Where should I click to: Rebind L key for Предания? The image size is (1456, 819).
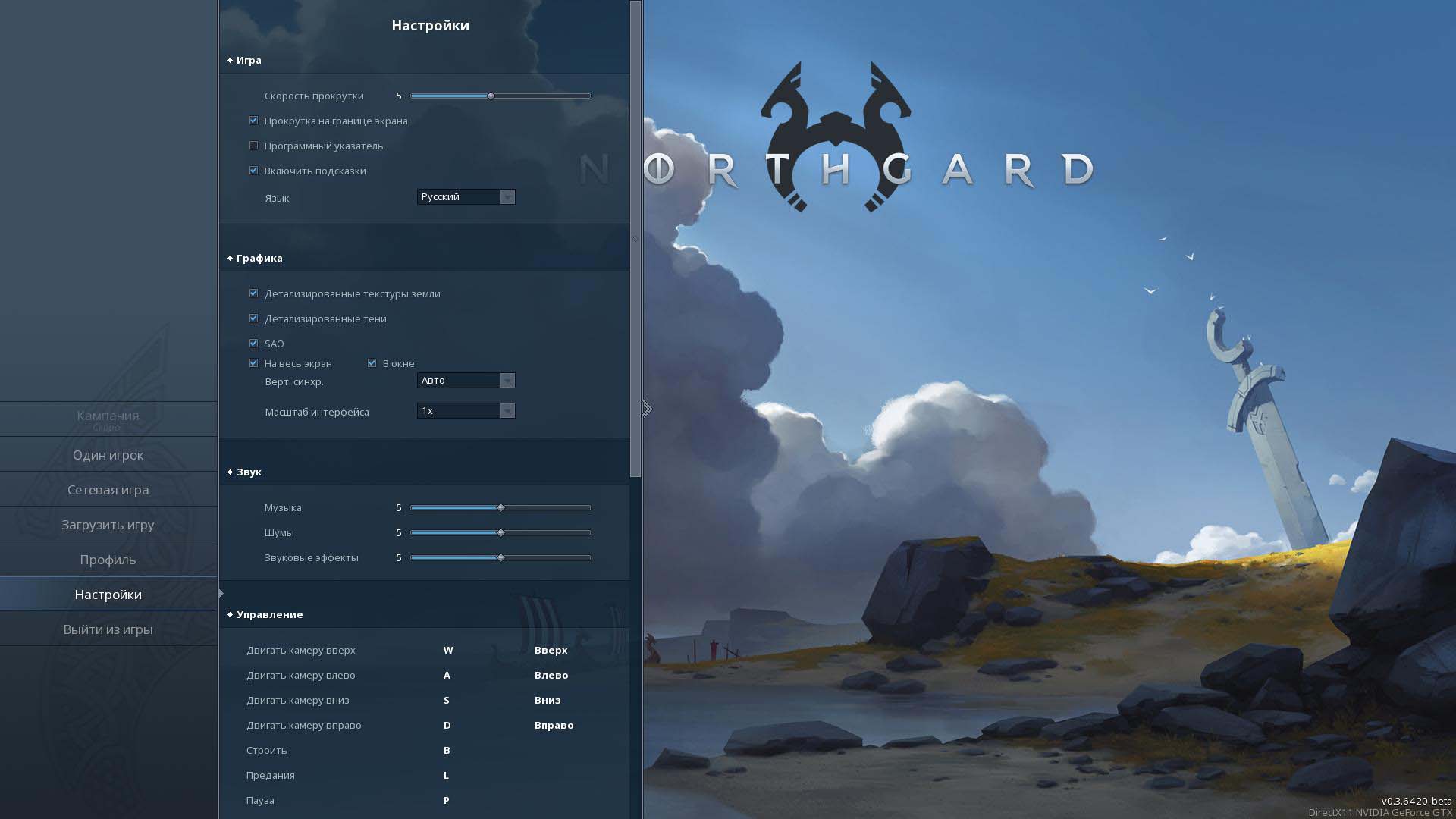pos(446,776)
